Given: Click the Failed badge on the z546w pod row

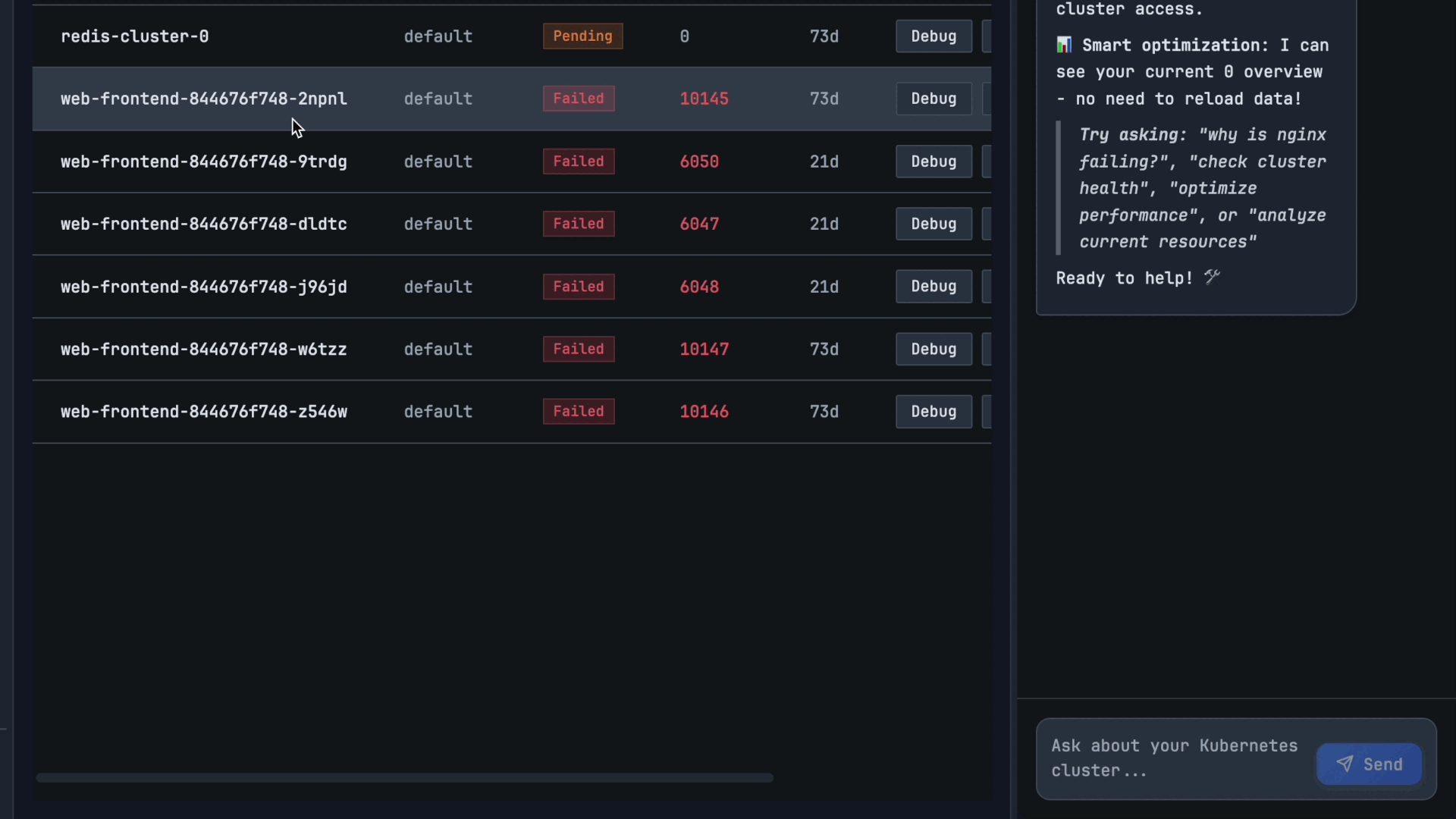Looking at the screenshot, I should tap(579, 411).
